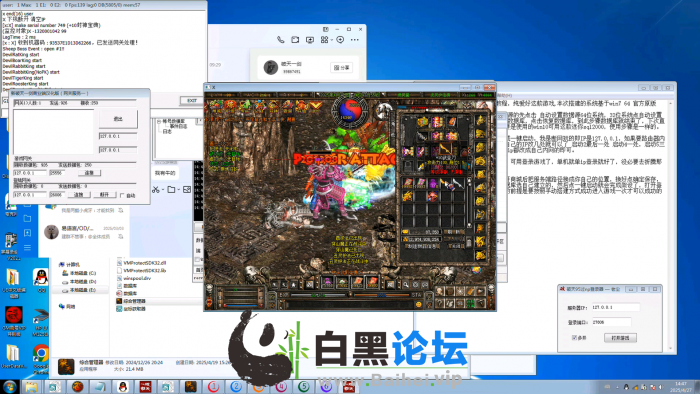Image resolution: width=700 pixels, height=394 pixels.
Task: Click the server IP field in launcher
Action: 615,307
